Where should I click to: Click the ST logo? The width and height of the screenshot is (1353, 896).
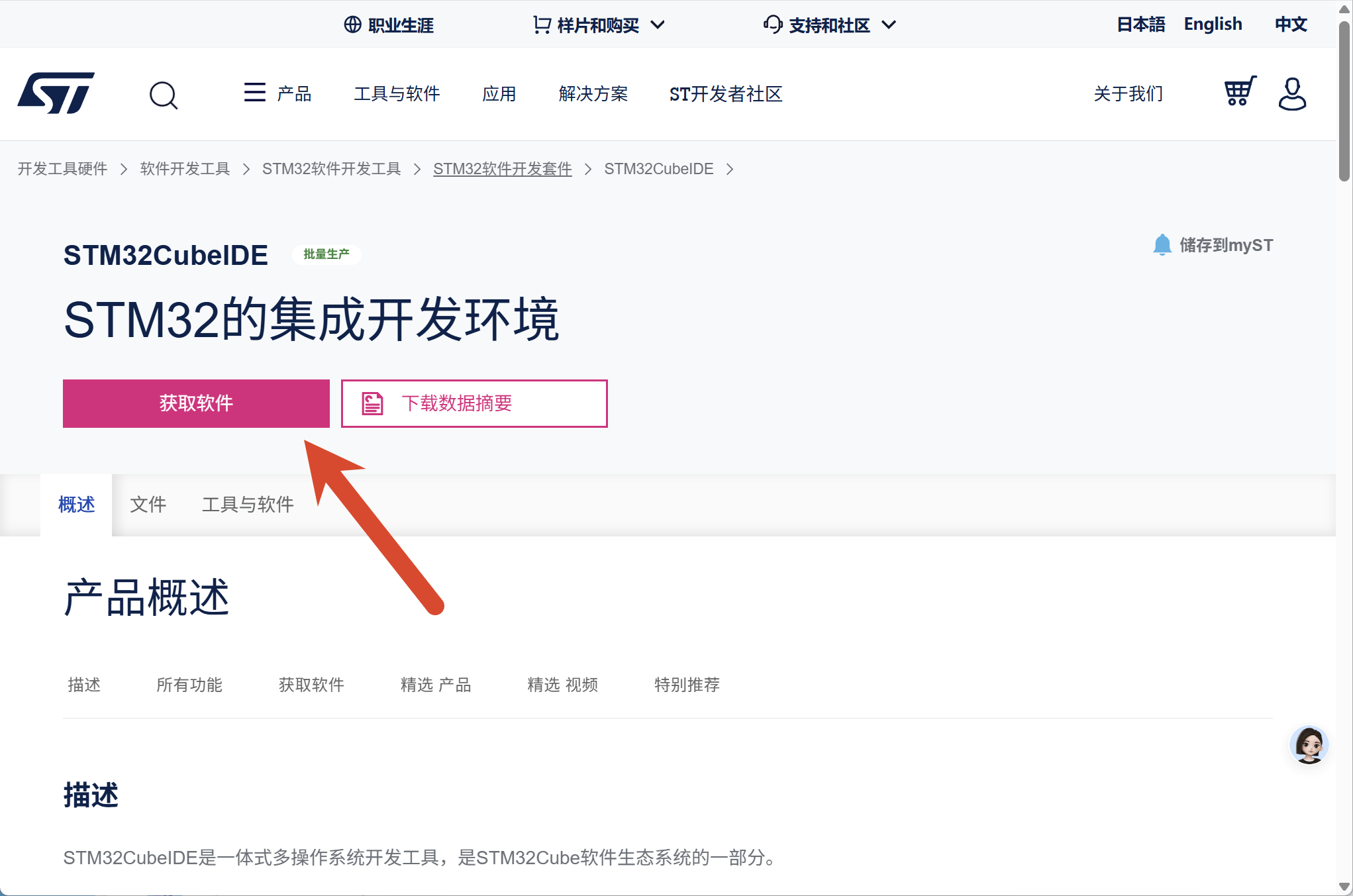click(x=56, y=93)
